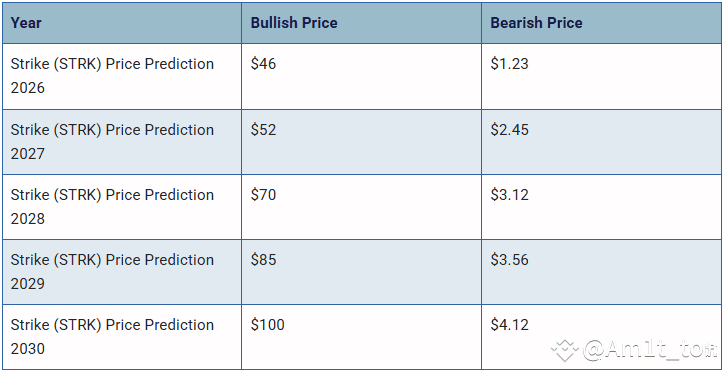Select the Strike Price Prediction 2029 cell
The height and width of the screenshot is (371, 726).
pos(122,272)
